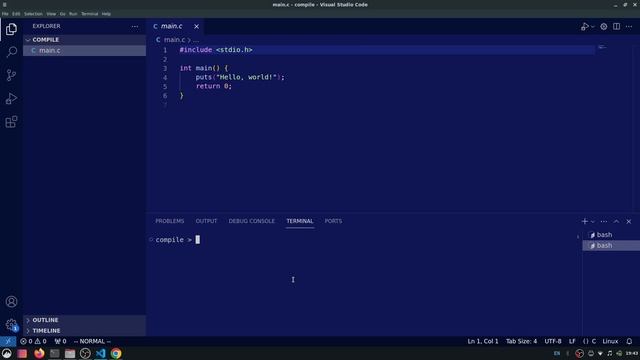Close the terminal panel
640x360 pixels.
click(629, 221)
